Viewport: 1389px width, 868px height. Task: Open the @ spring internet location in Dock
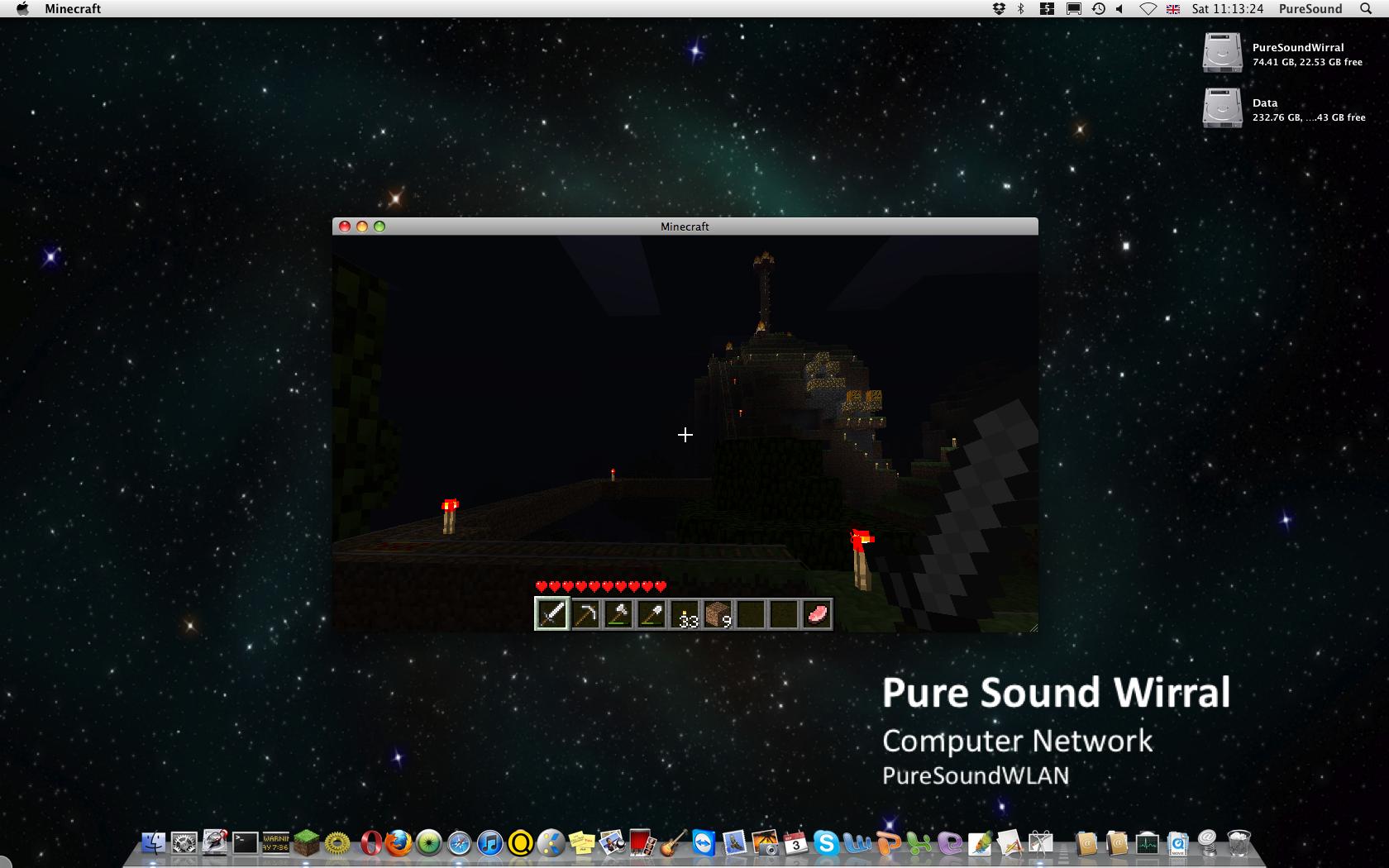(x=1209, y=842)
